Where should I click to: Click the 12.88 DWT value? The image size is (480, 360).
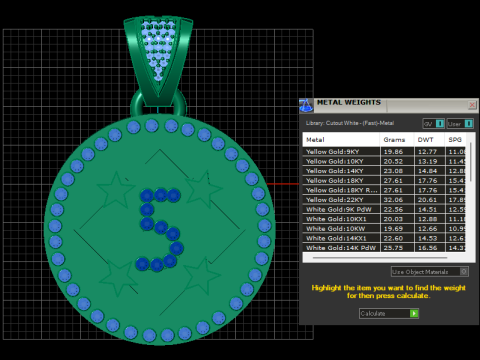427,219
